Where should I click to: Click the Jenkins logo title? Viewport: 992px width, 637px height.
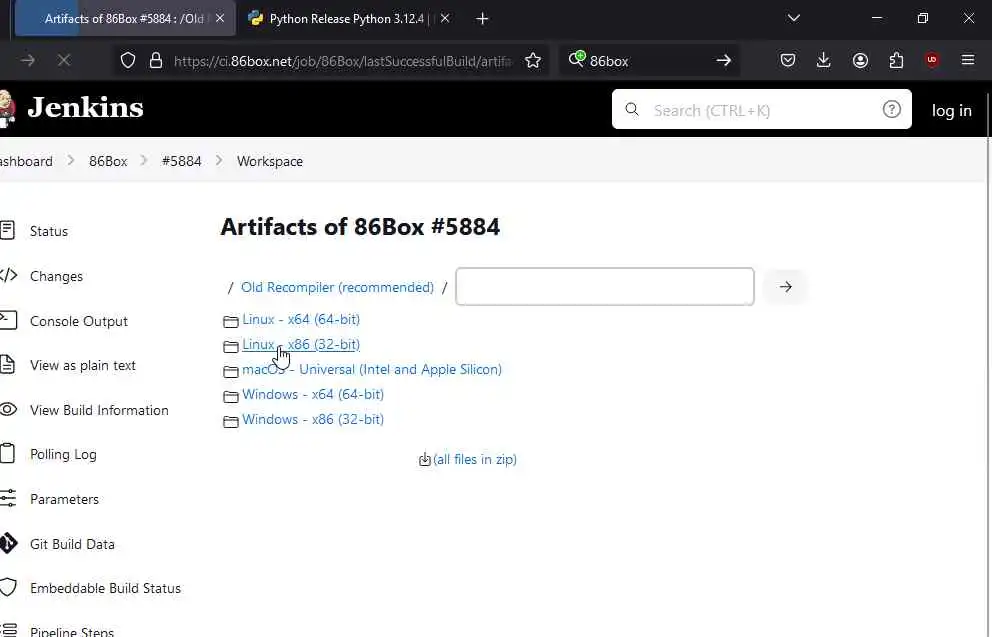pos(85,108)
